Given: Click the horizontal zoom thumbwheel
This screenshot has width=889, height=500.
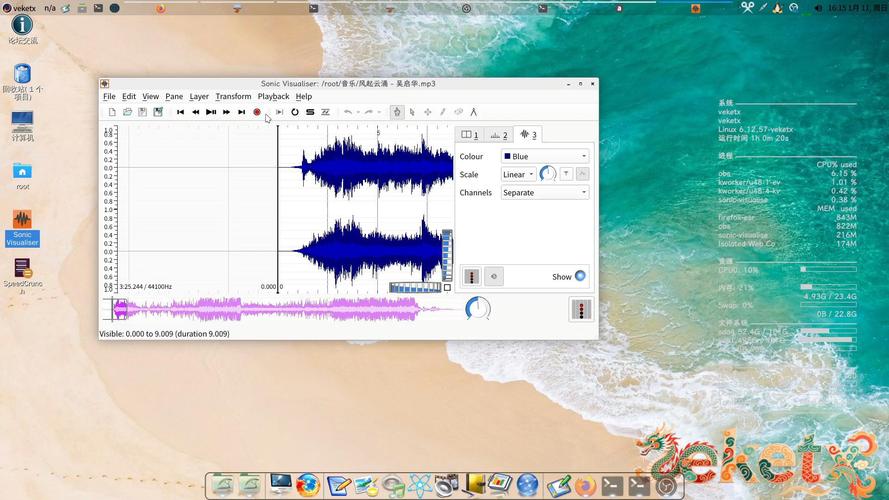Looking at the screenshot, I should [x=416, y=288].
